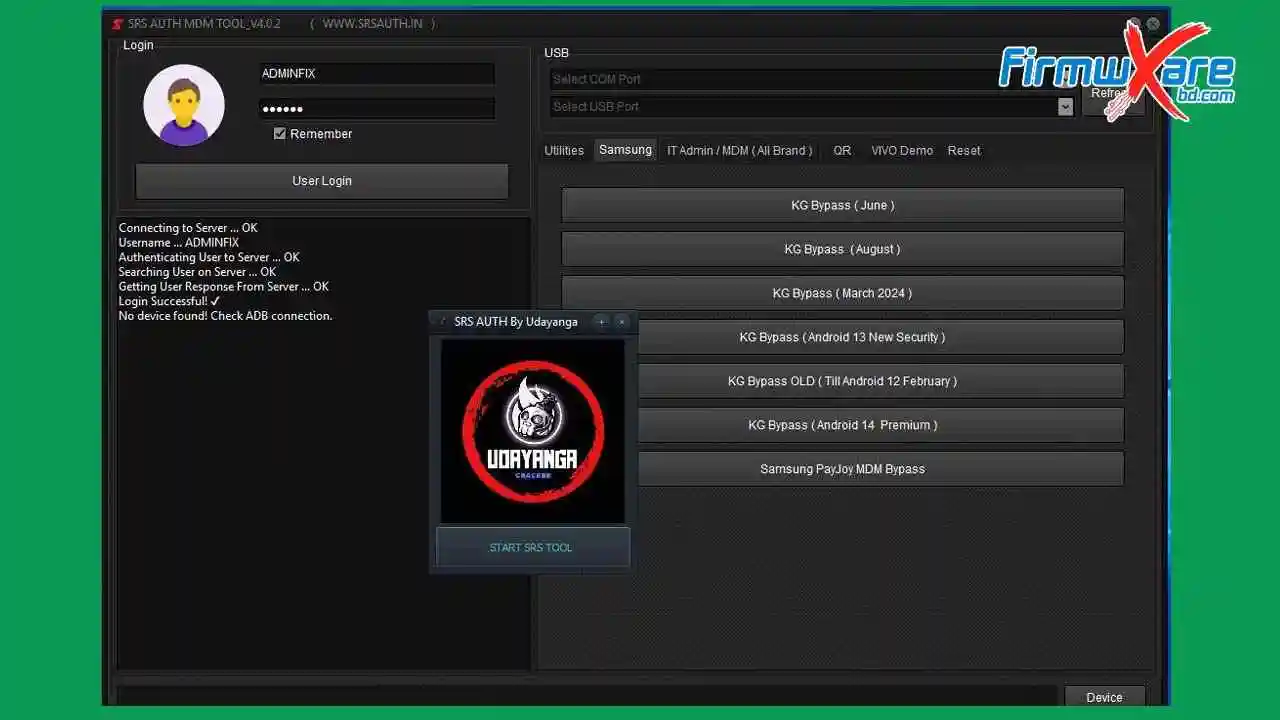Click 'Authenticating User to Server ... OK' log line
The height and width of the screenshot is (720, 1280).
(x=209, y=257)
